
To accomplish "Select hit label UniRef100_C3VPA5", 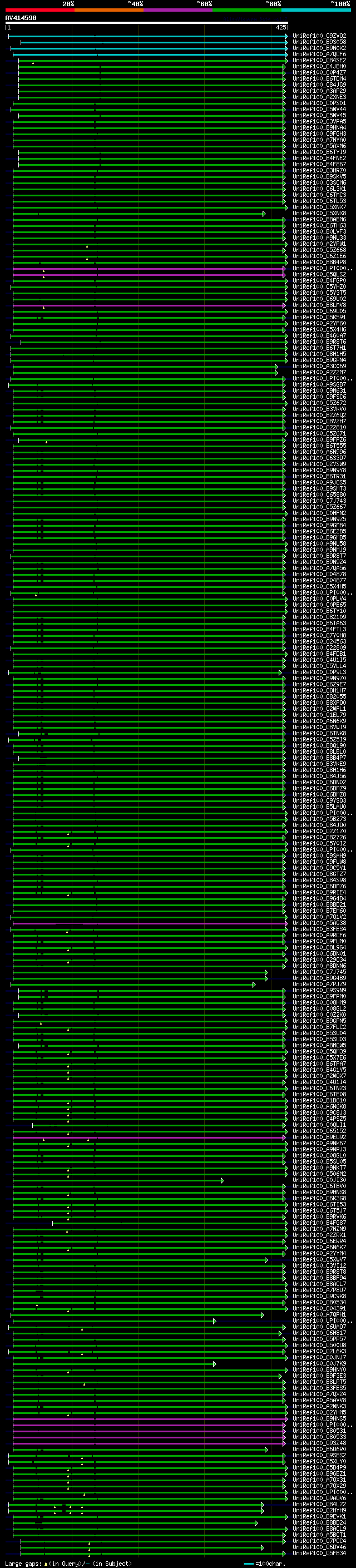I will [x=319, y=121].
